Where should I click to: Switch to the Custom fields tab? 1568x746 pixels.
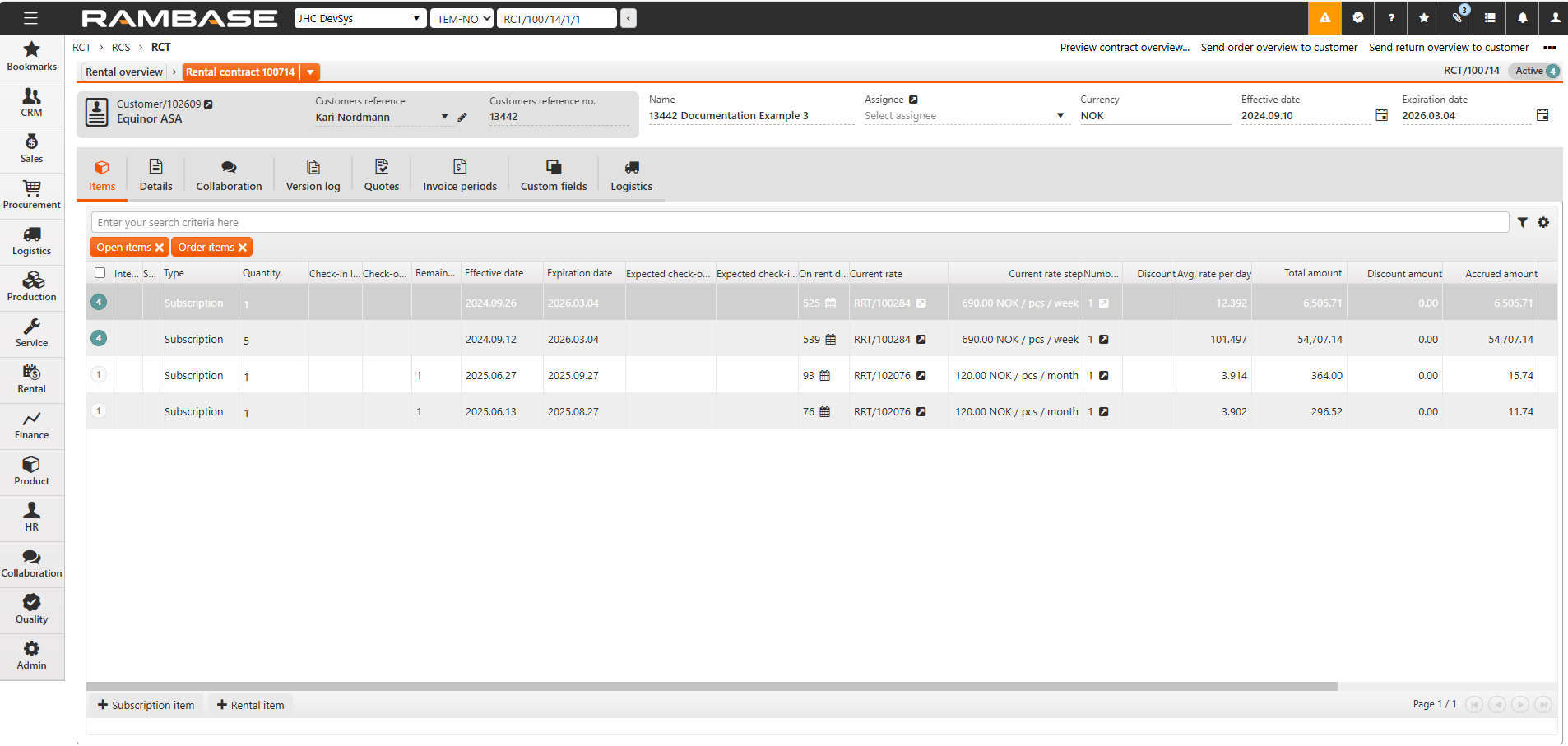(x=554, y=176)
